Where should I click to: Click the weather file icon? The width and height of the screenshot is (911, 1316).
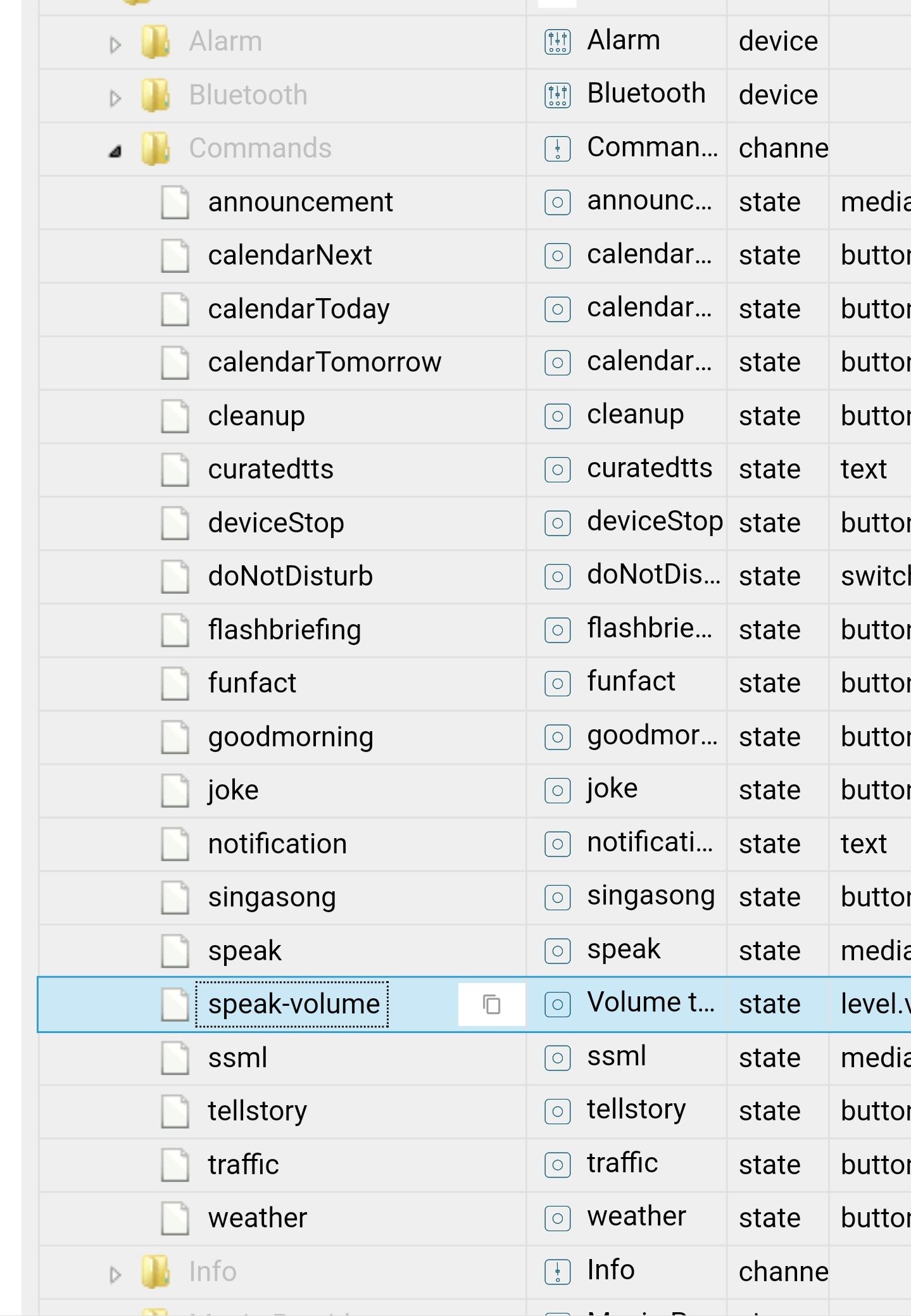(x=175, y=1219)
